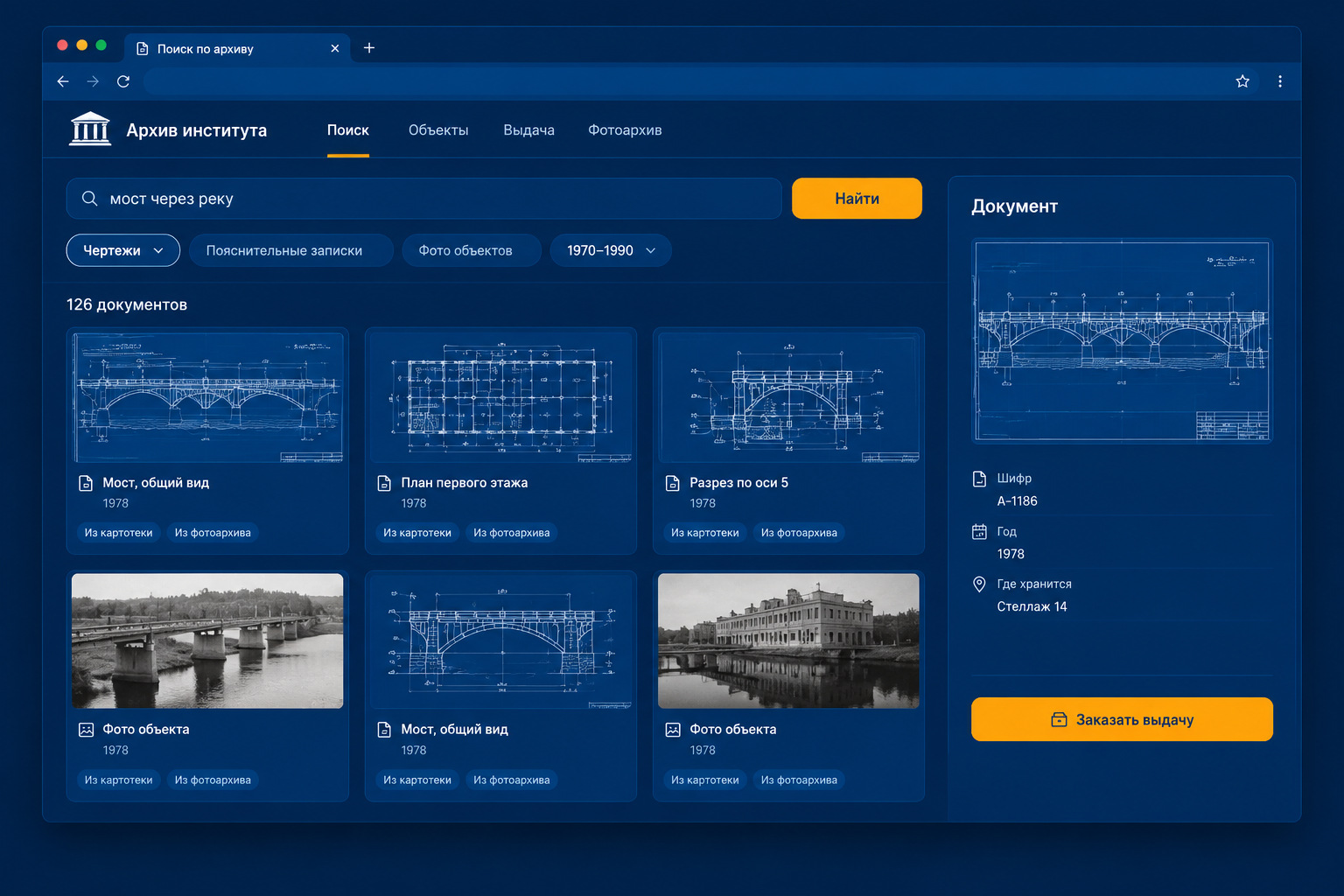1344x896 pixels.
Task: Click the 'Разрез по оси 5' title
Action: tap(739, 483)
